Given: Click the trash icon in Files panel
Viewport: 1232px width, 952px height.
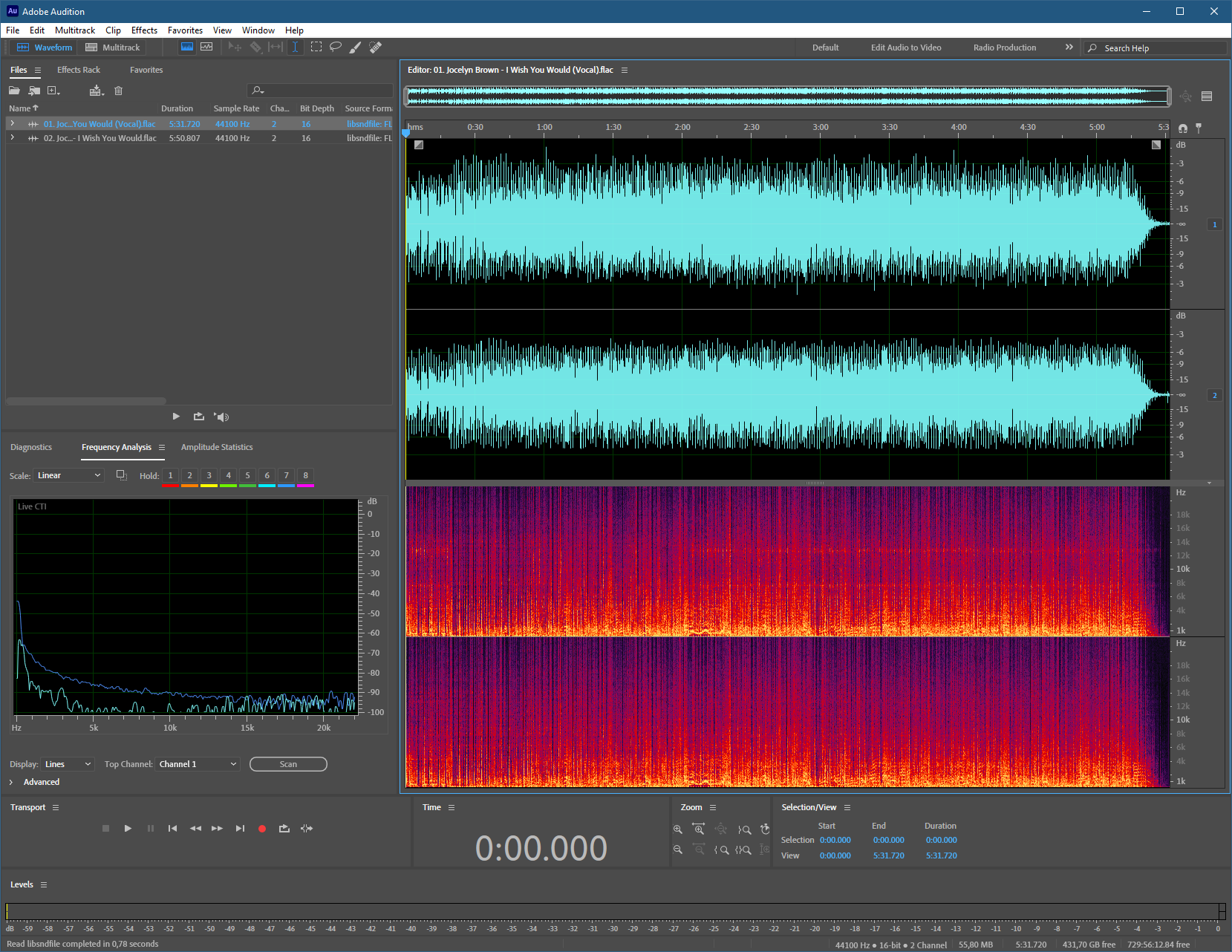Looking at the screenshot, I should (118, 91).
